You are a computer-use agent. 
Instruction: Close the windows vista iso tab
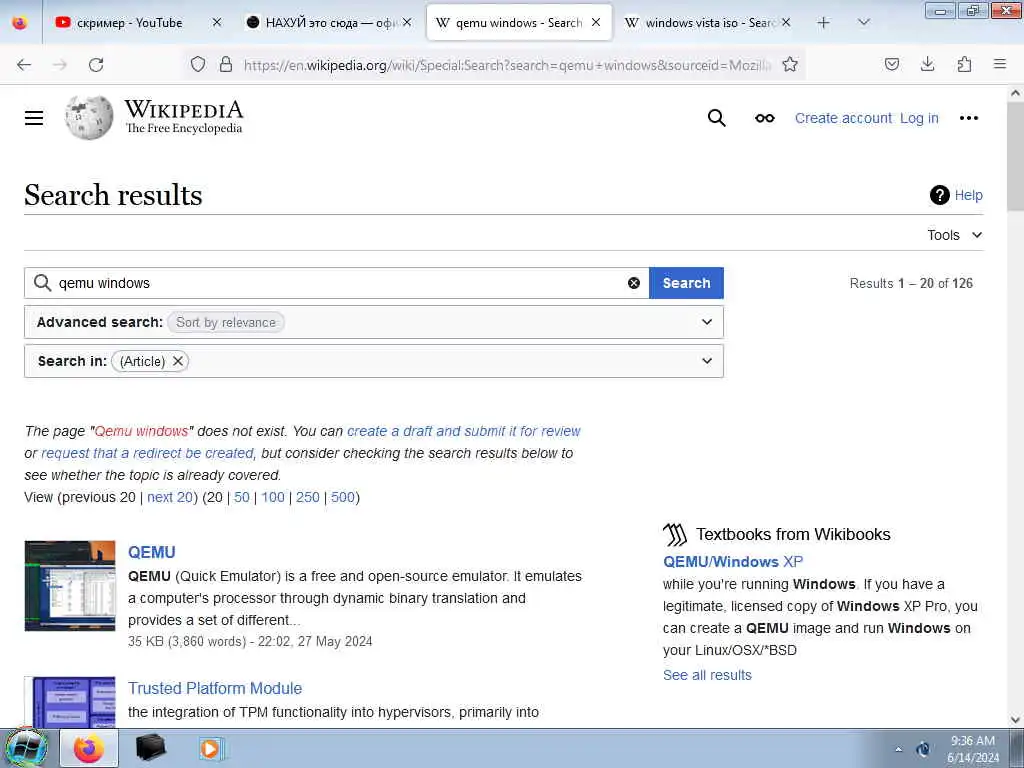click(786, 22)
